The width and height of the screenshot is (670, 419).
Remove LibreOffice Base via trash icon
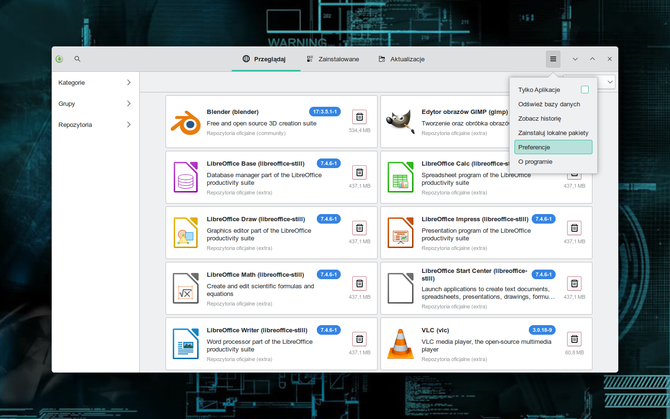pos(359,172)
